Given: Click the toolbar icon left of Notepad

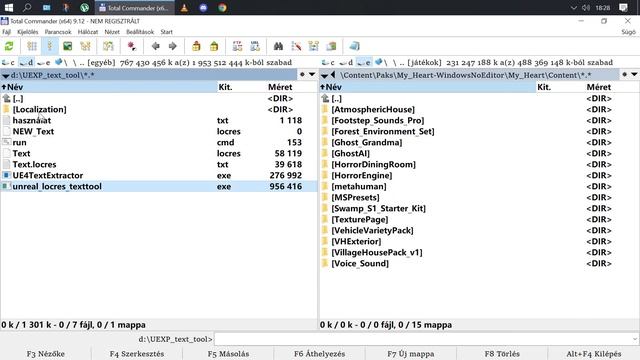Looking at the screenshot, I should pos(331,46).
